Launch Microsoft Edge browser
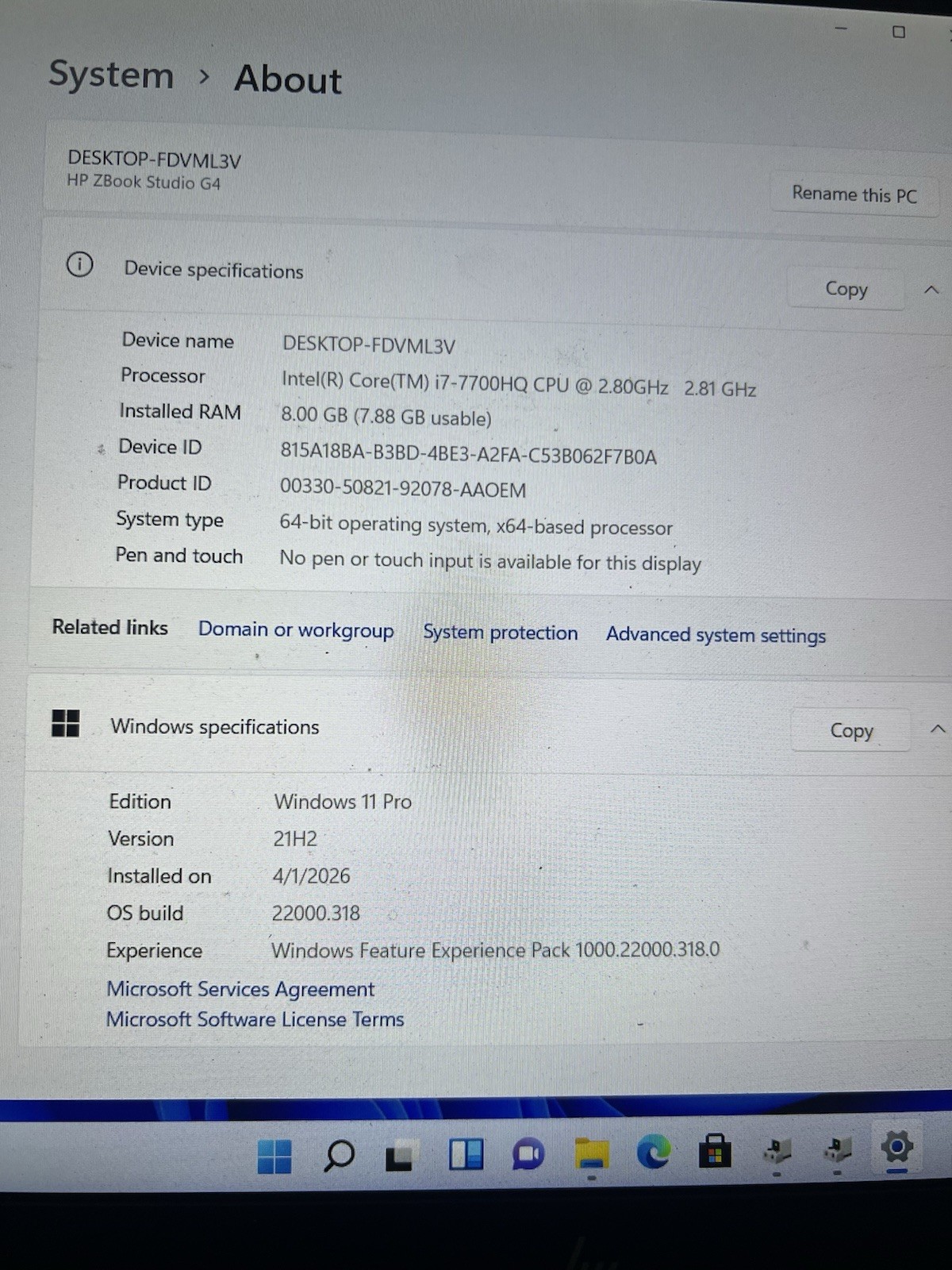The image size is (952, 1270). (653, 1152)
